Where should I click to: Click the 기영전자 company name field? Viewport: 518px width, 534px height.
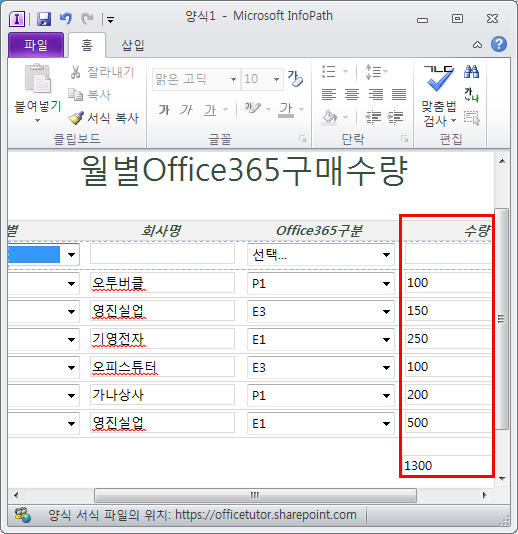point(162,339)
